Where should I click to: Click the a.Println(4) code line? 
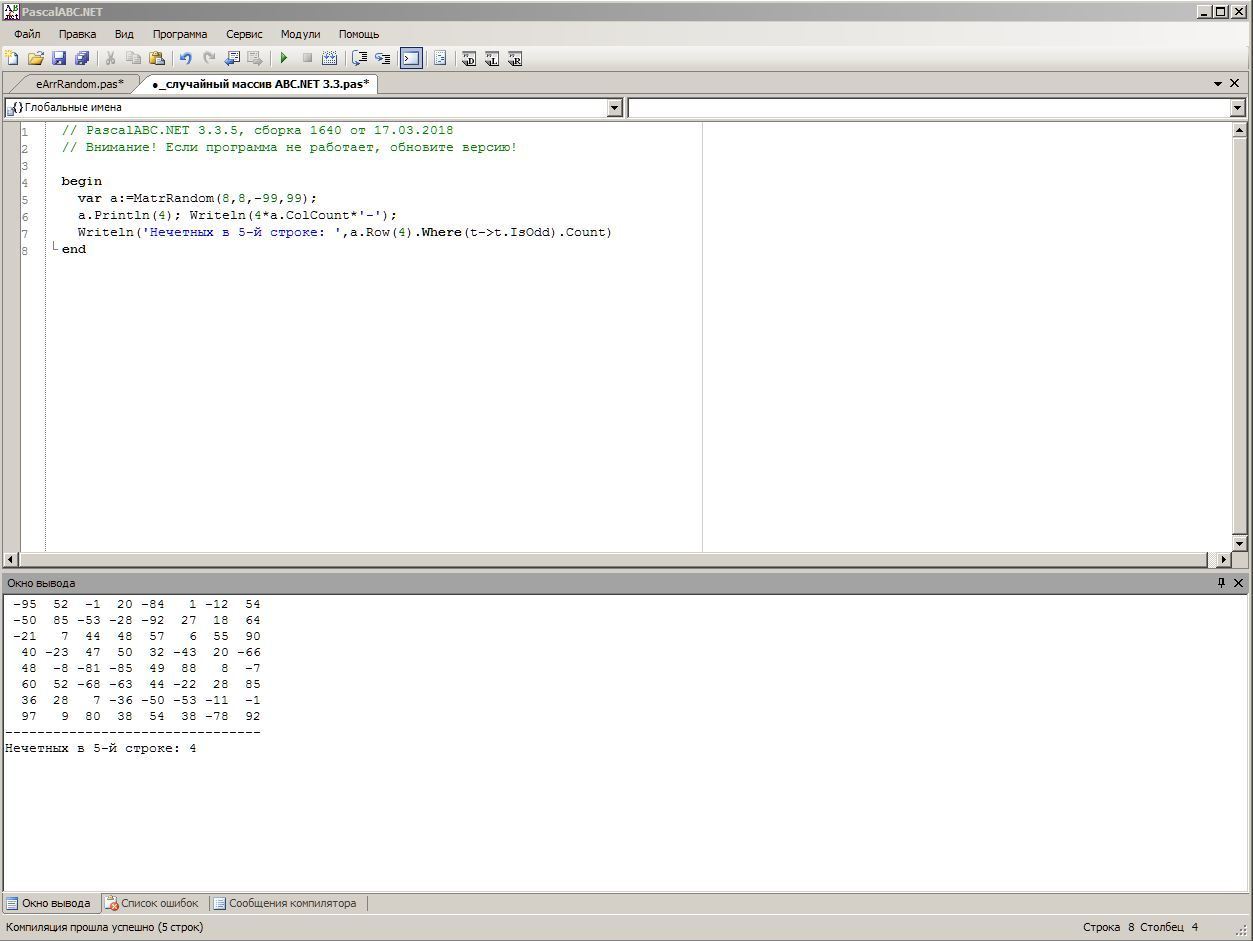237,215
